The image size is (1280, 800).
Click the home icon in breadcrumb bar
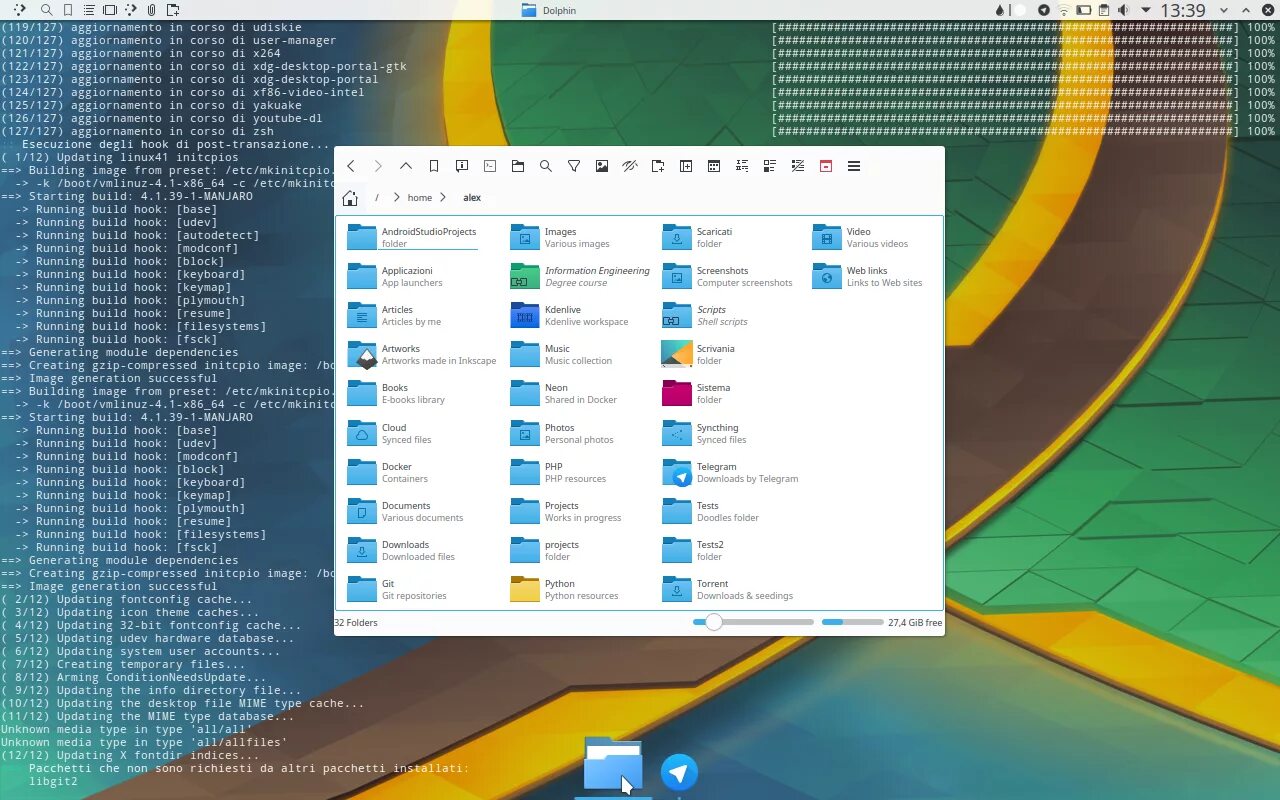click(350, 198)
